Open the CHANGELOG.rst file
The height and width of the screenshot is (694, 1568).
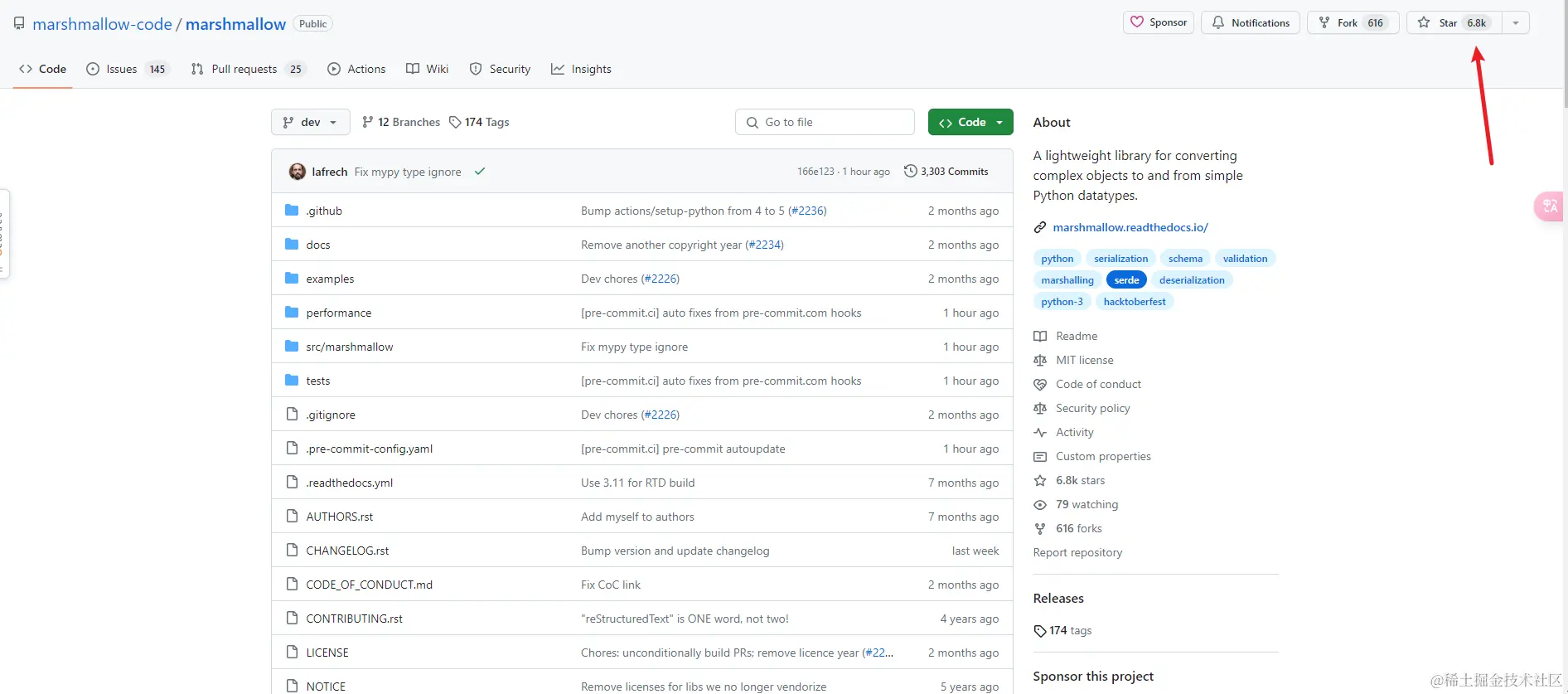click(347, 551)
